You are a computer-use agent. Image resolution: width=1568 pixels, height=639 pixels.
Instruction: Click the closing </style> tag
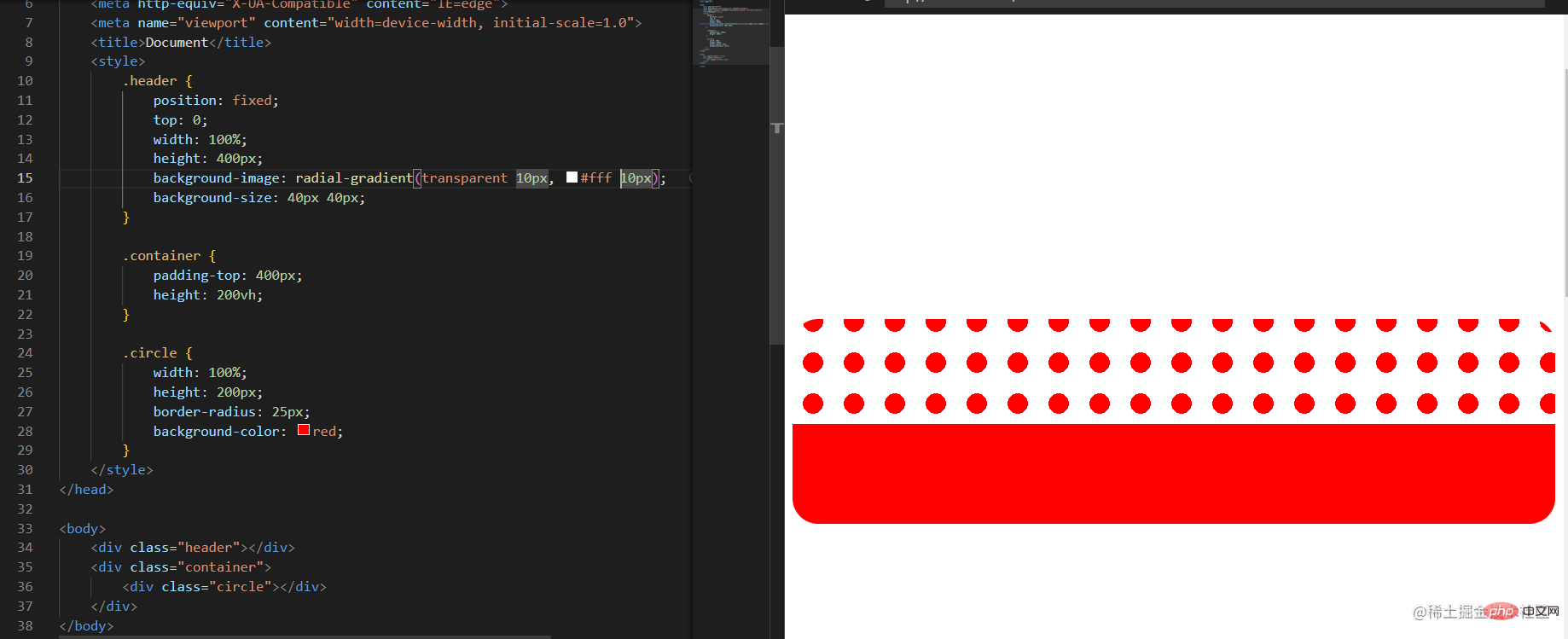click(x=122, y=470)
